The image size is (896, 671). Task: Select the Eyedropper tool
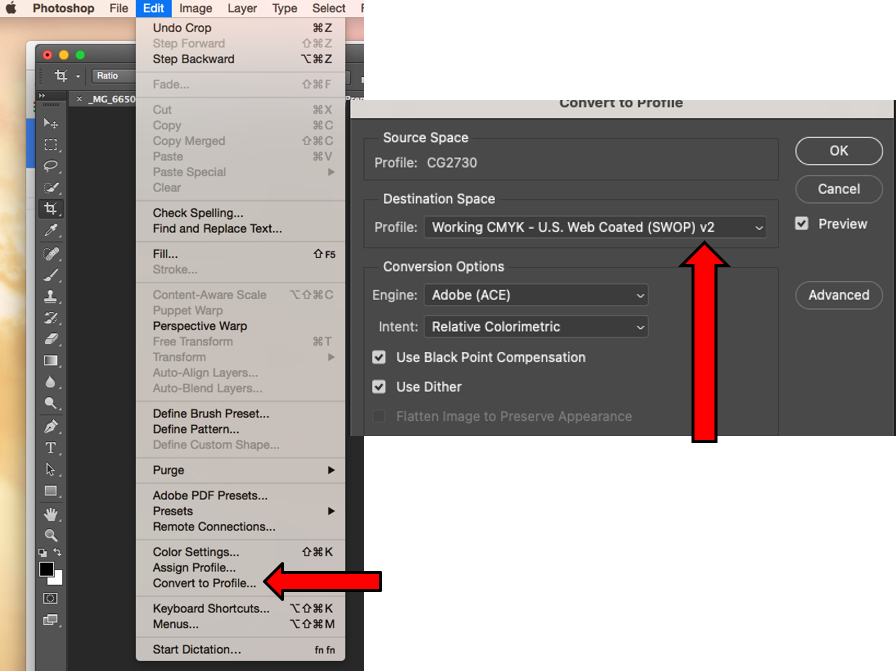point(50,230)
